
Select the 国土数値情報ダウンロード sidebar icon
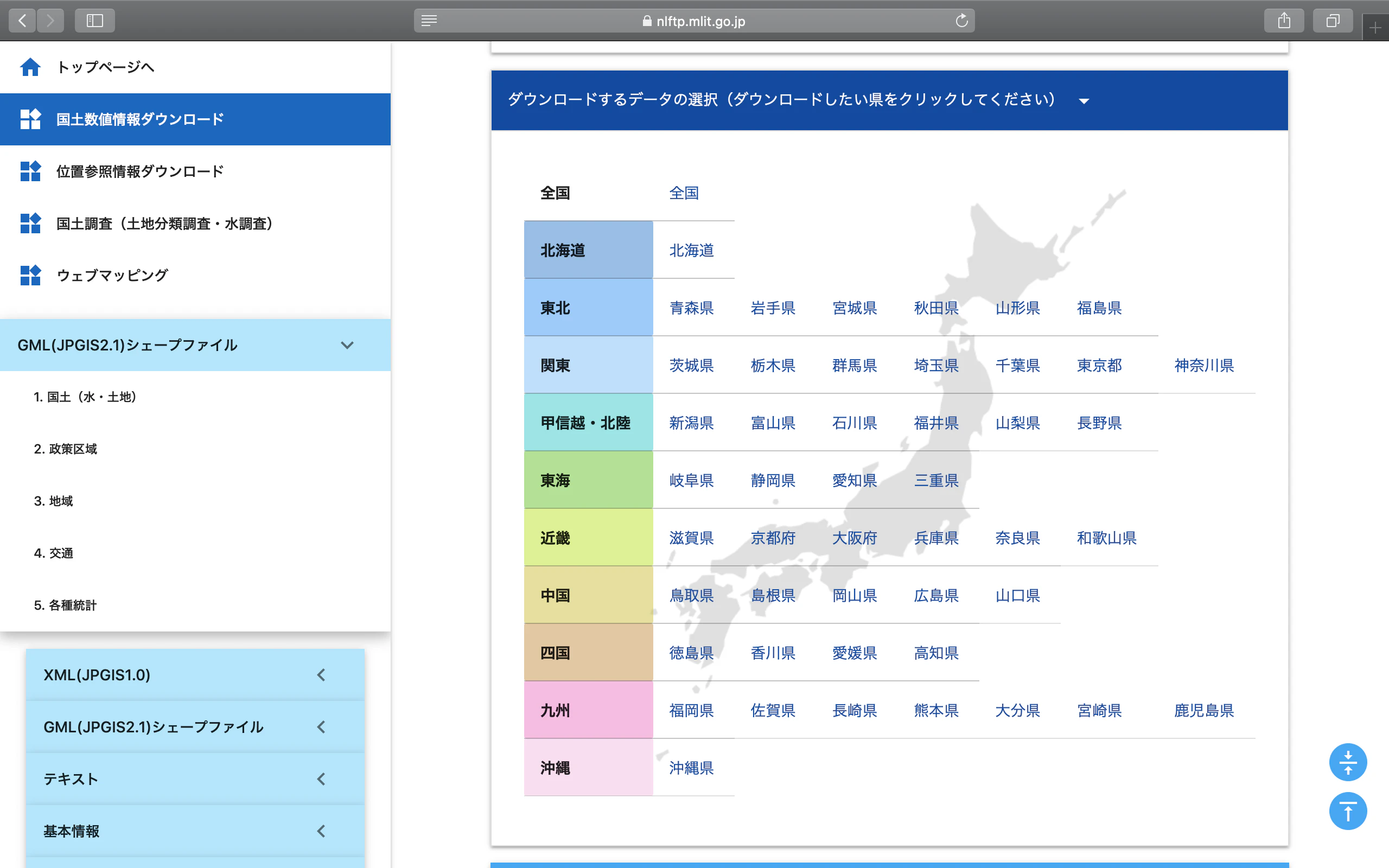[30, 119]
